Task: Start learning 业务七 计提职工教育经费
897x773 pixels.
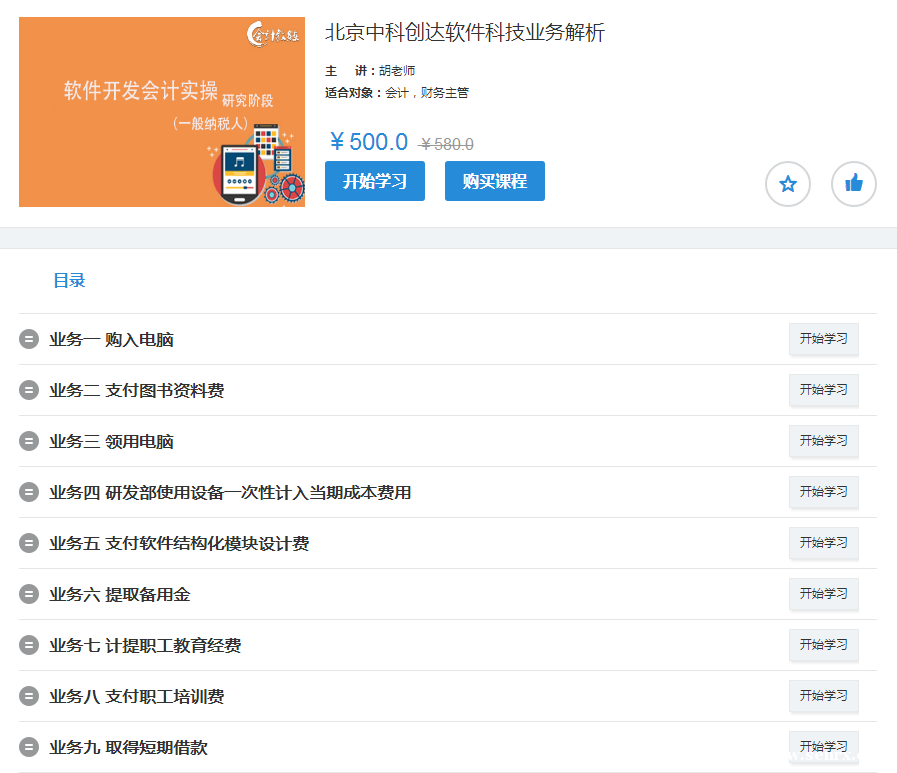Action: 823,645
